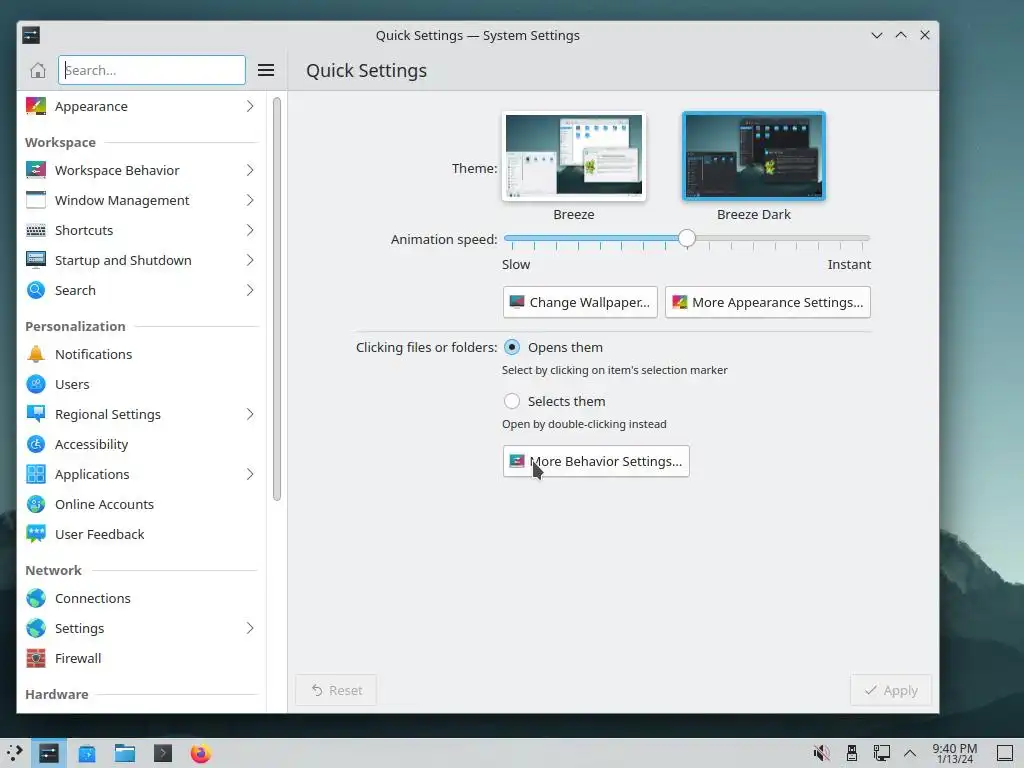1024x768 pixels.
Task: Click the Apply button
Action: (x=891, y=690)
